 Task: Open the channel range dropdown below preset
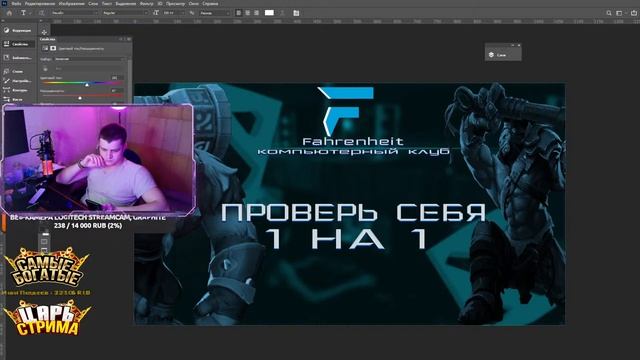click(x=90, y=69)
